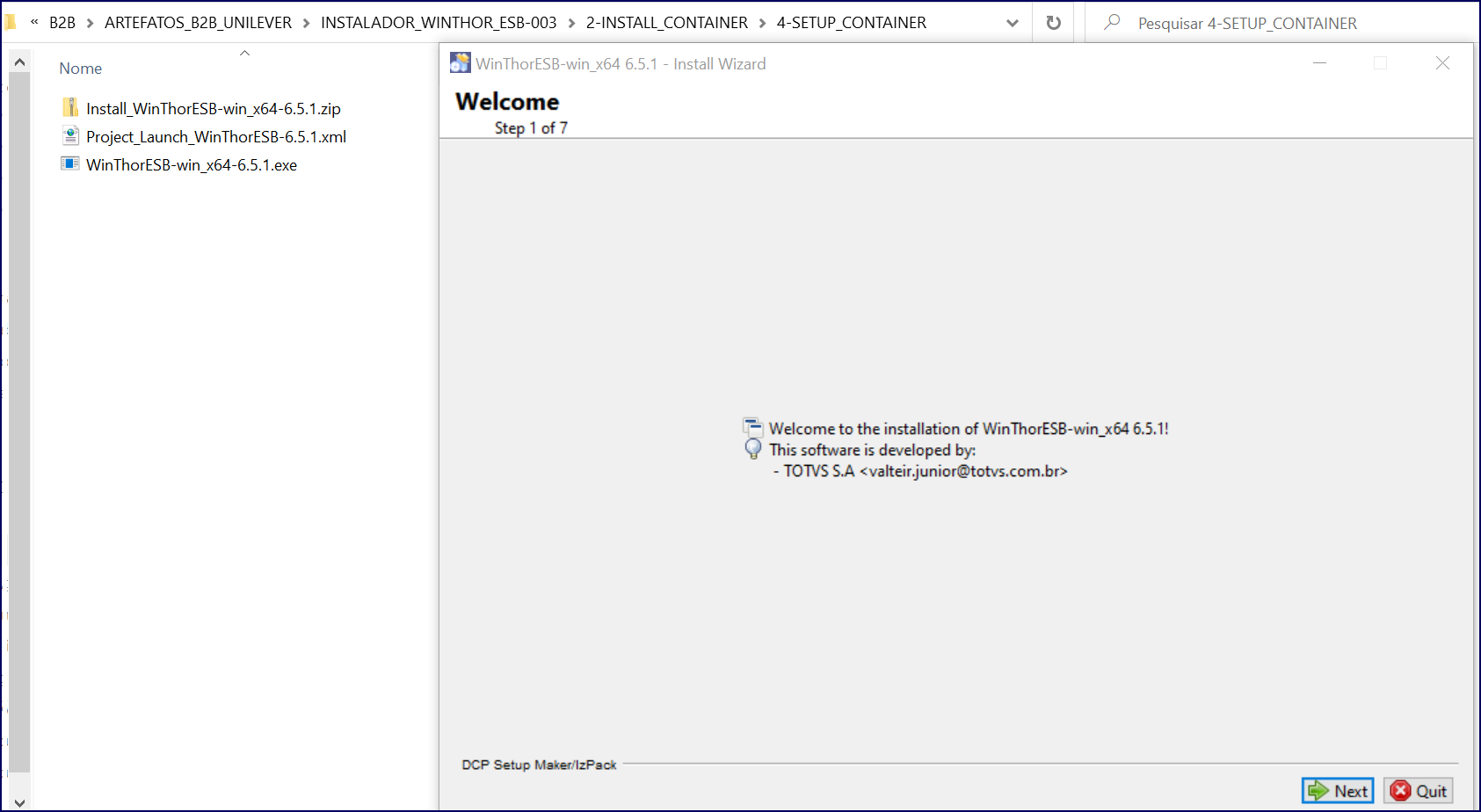The image size is (1481, 812).
Task: Focus the Pesquisar 4-SETUP_CONTAINER search field
Action: click(x=1282, y=23)
